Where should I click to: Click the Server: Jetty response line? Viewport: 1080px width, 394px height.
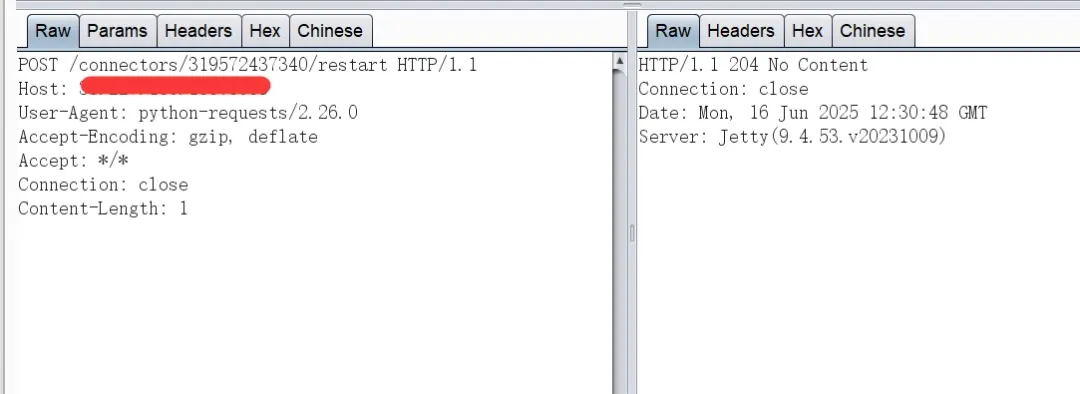[x=792, y=137]
